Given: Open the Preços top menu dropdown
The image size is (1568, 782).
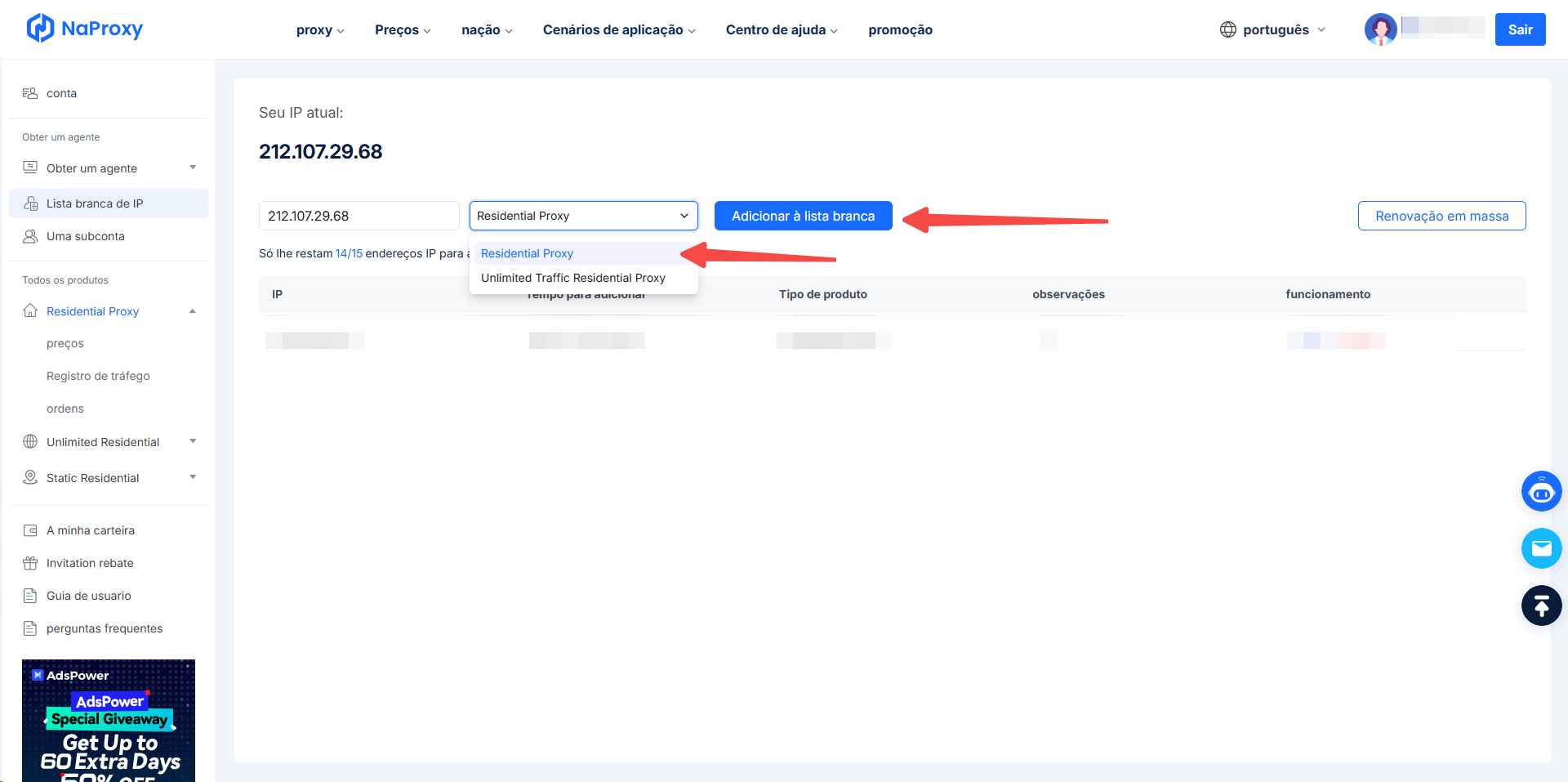Looking at the screenshot, I should tap(403, 29).
